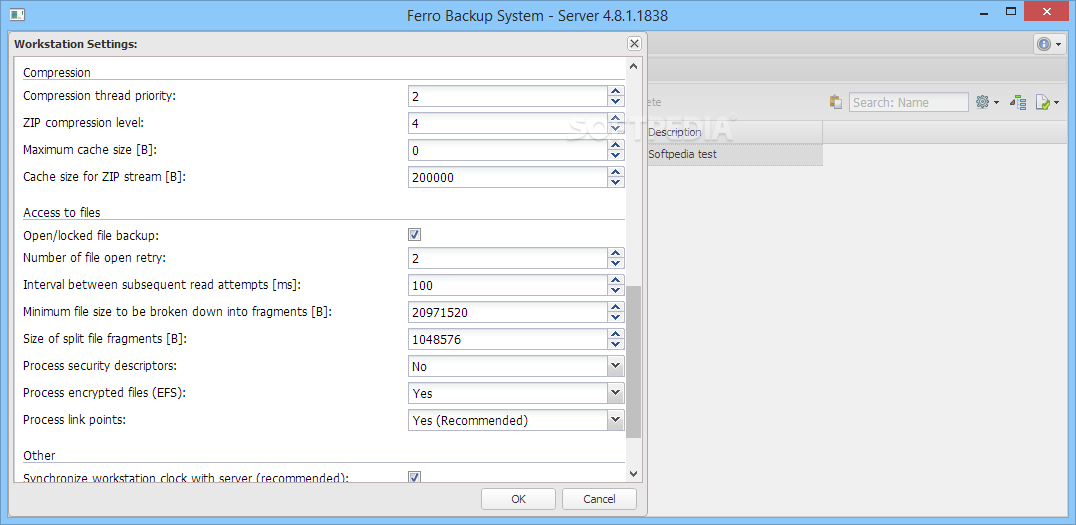Expand the arrow next to info icon
1076x525 pixels.
[1058, 45]
